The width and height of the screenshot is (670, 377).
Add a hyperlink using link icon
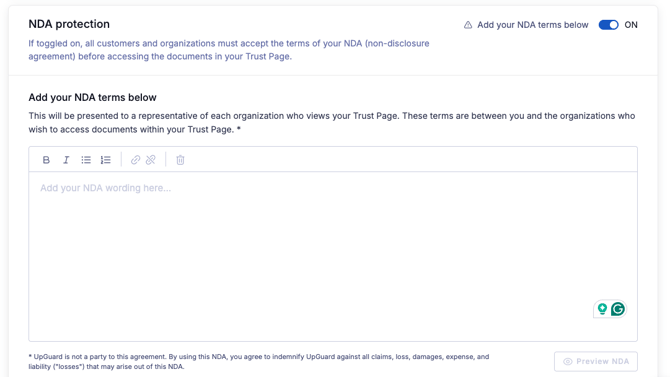pyautogui.click(x=135, y=160)
